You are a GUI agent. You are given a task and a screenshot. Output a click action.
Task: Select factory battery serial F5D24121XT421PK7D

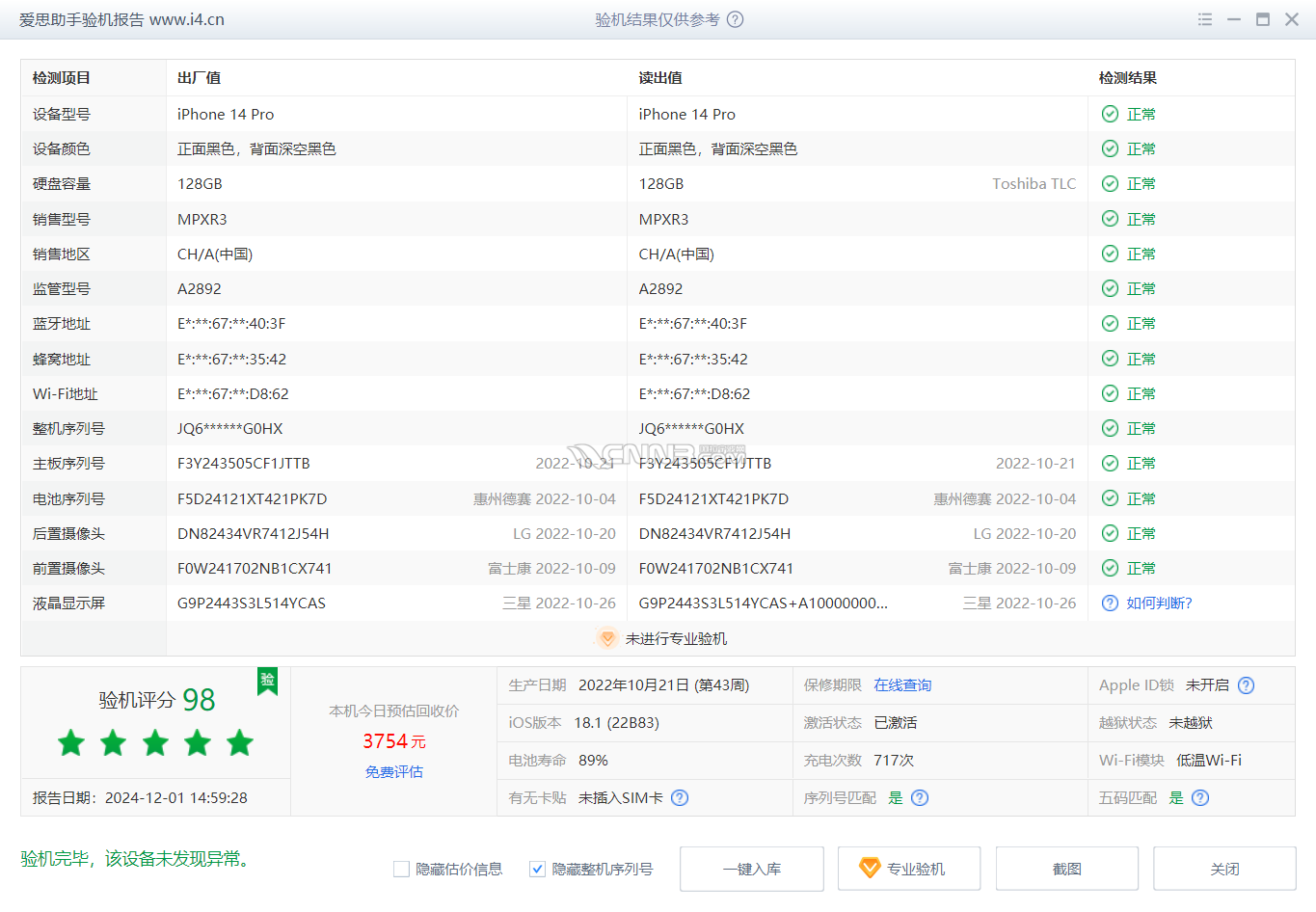click(x=253, y=498)
